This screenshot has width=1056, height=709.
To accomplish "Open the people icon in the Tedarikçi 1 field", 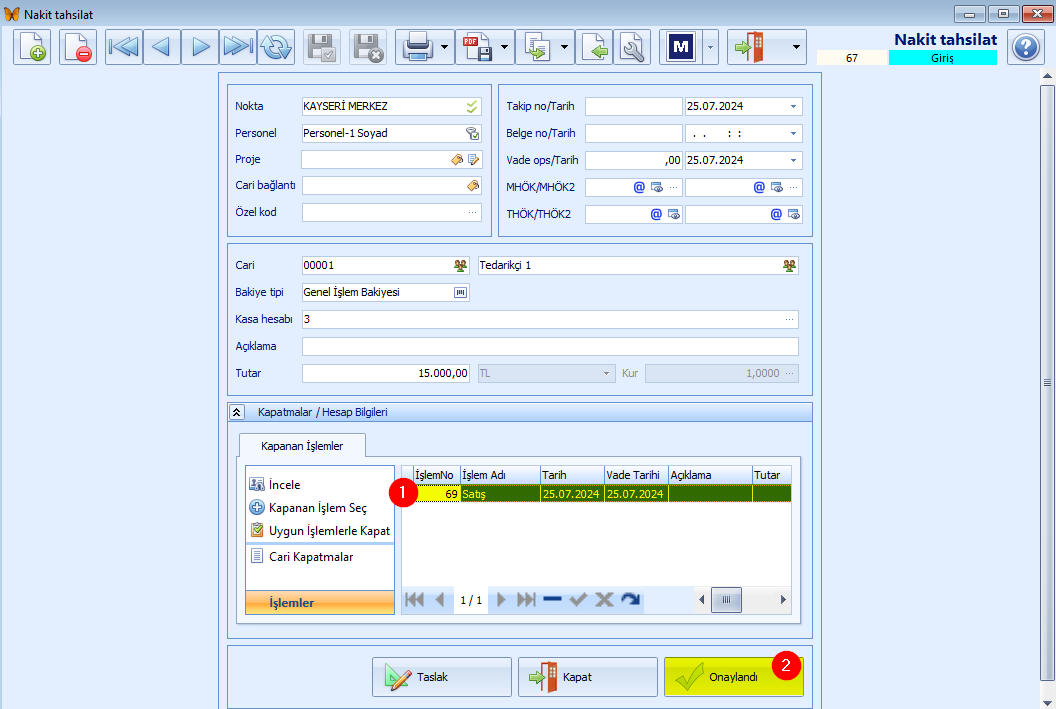I will 789,266.
